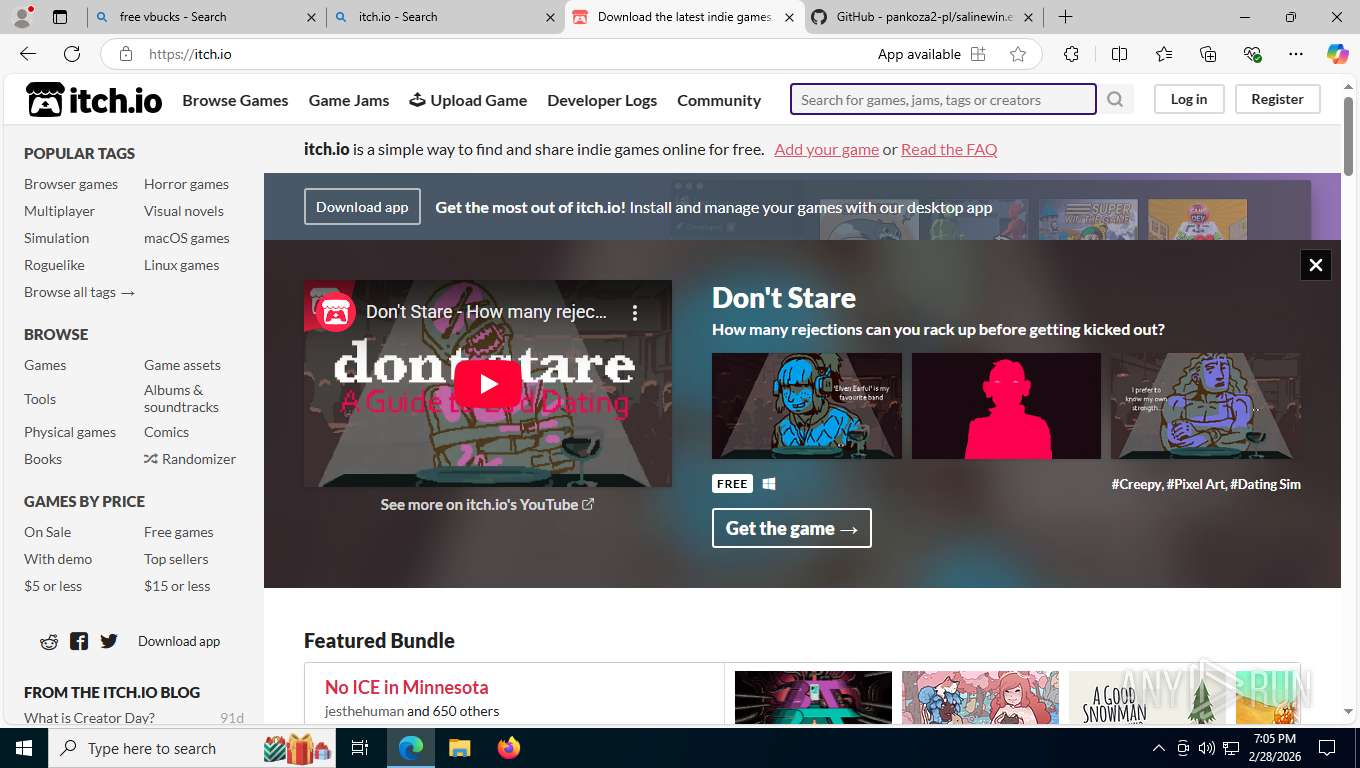1360x768 pixels.
Task: Open Browser essentials heart icon
Action: (1252, 54)
